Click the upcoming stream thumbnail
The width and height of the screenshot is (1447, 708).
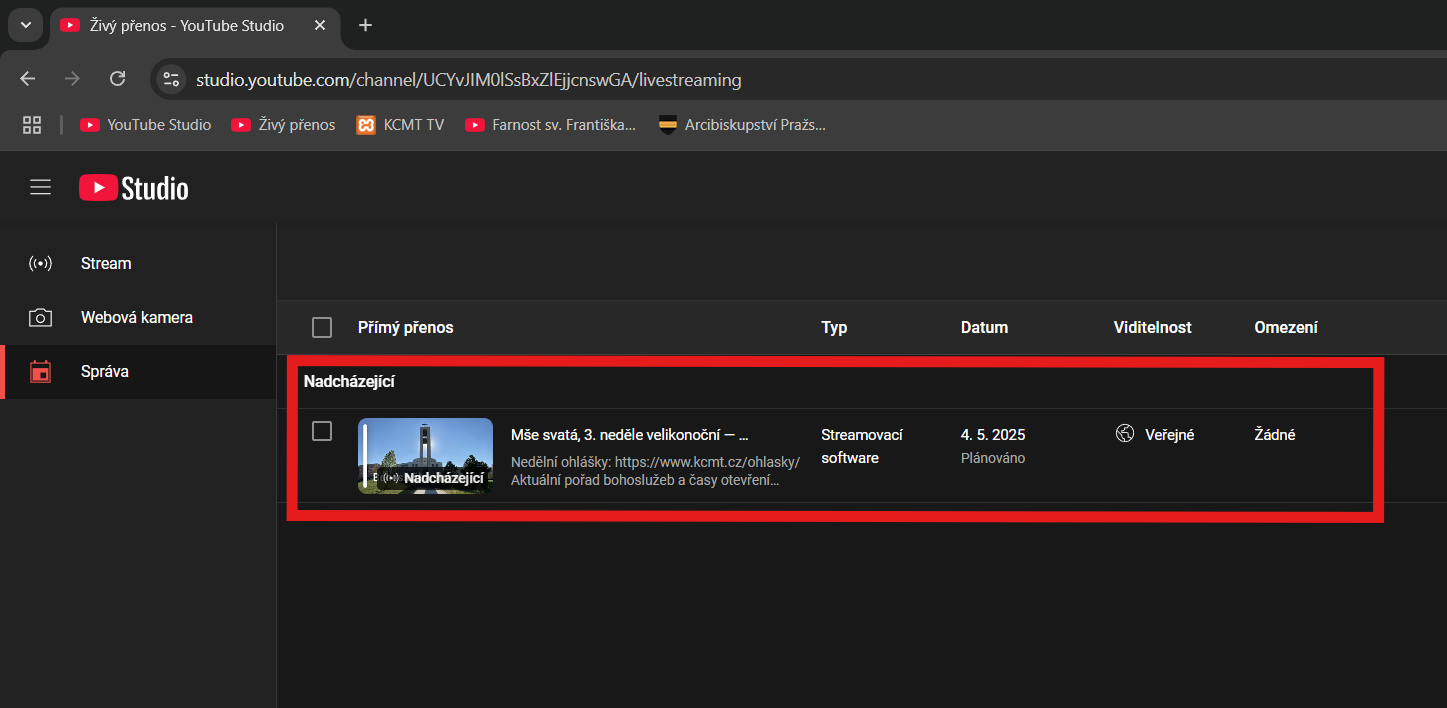pyautogui.click(x=425, y=456)
